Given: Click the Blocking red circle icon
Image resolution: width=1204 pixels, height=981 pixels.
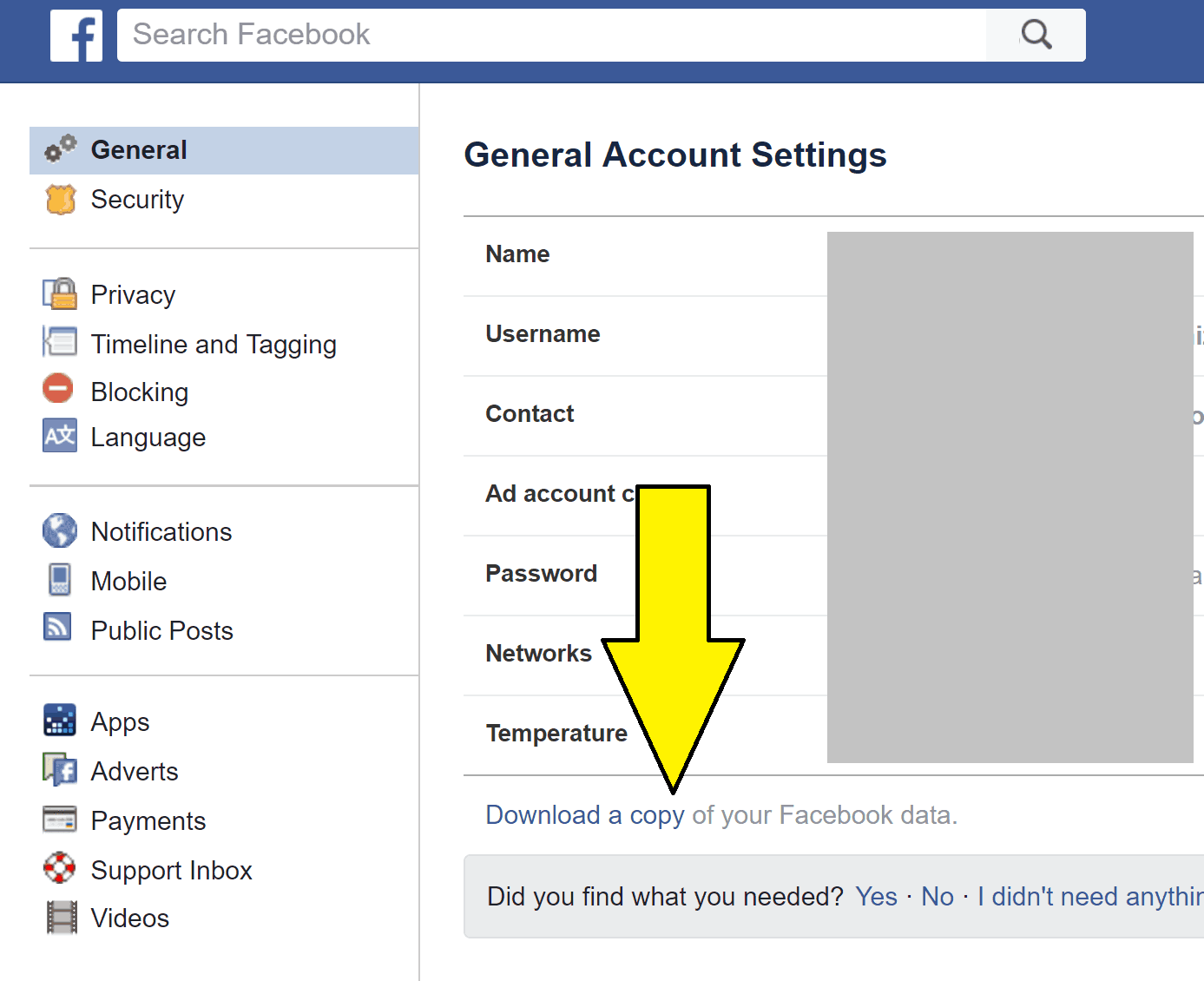Looking at the screenshot, I should pos(58,388).
